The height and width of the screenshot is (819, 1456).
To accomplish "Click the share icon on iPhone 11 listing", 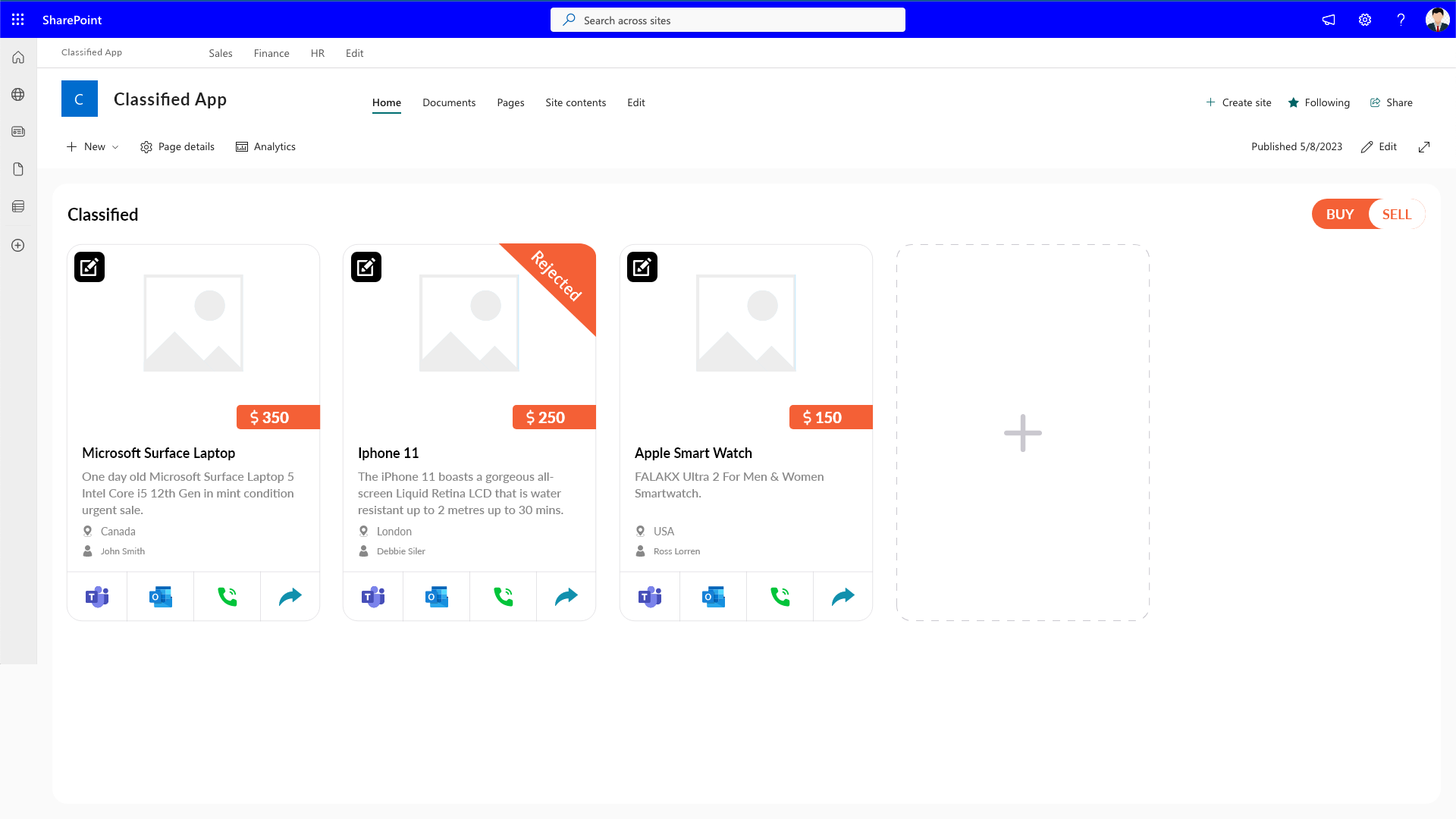I will (565, 596).
